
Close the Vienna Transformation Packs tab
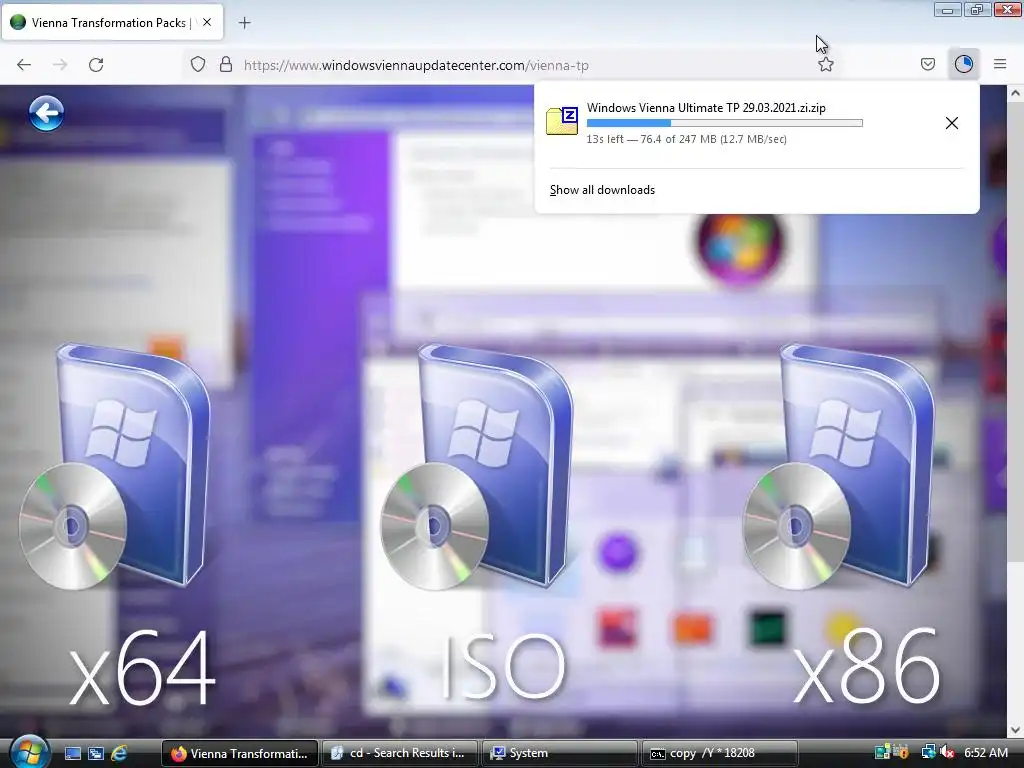(x=207, y=22)
